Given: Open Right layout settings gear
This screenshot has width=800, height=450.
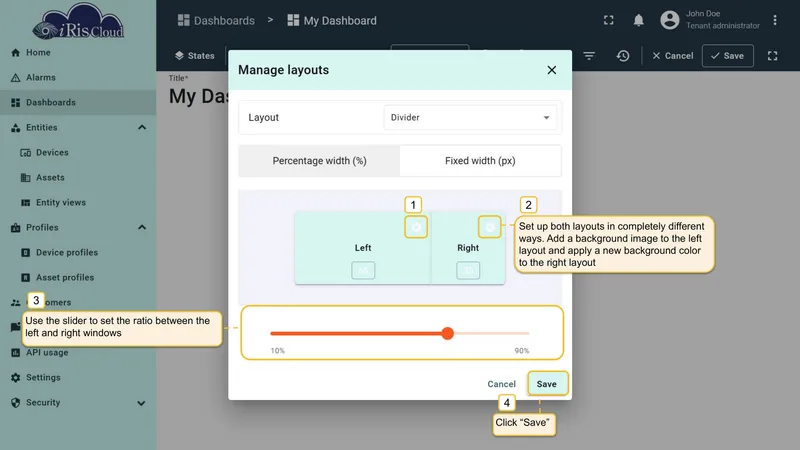Looking at the screenshot, I should click(x=489, y=227).
